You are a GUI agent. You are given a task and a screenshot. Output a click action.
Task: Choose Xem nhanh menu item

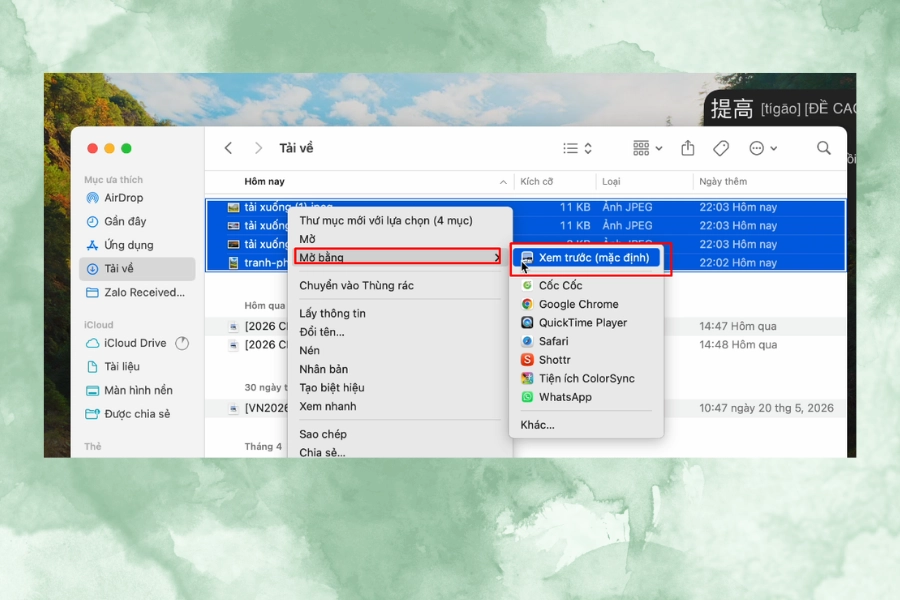399,406
